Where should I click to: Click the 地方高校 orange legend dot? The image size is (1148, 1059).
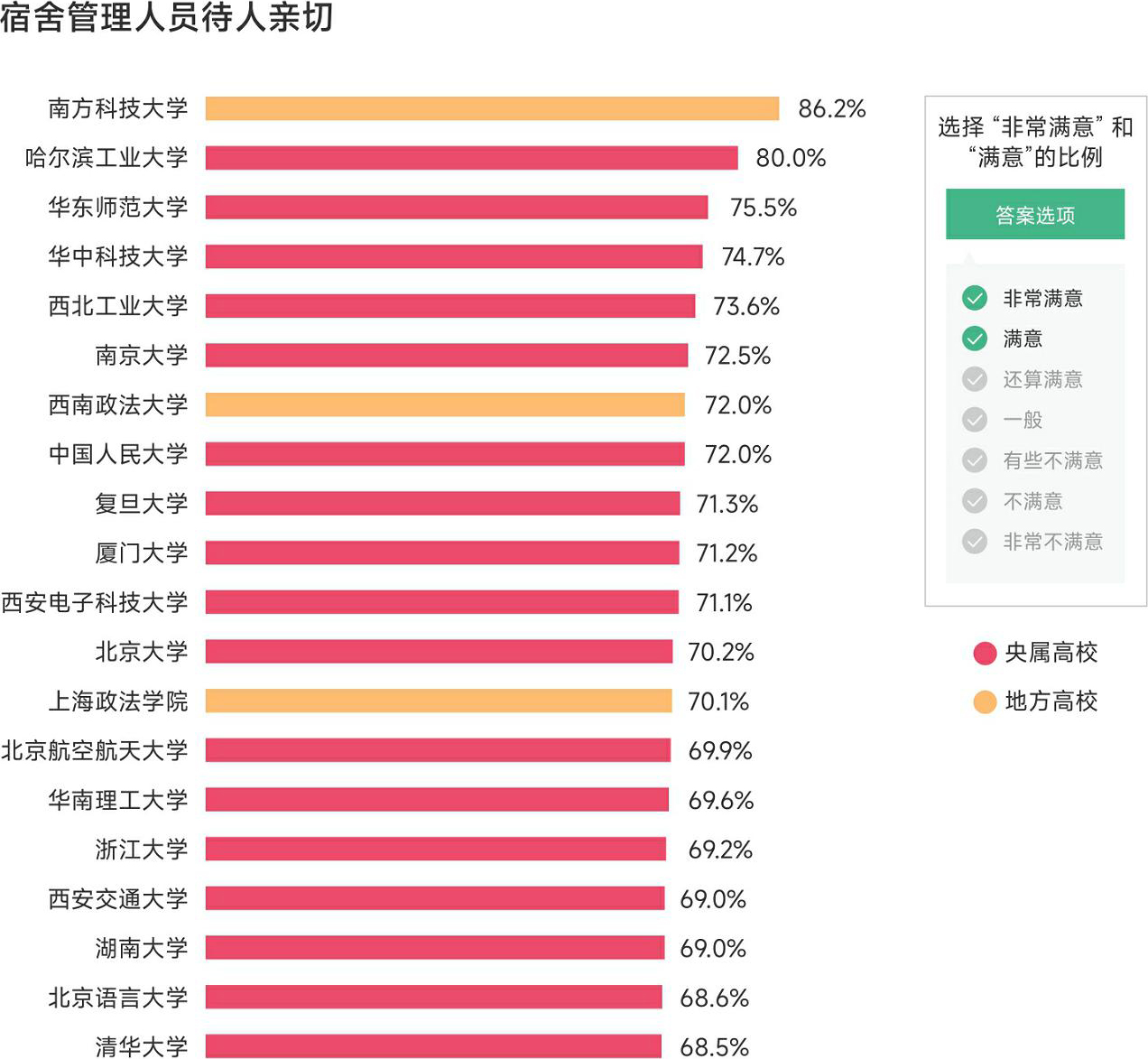[985, 701]
